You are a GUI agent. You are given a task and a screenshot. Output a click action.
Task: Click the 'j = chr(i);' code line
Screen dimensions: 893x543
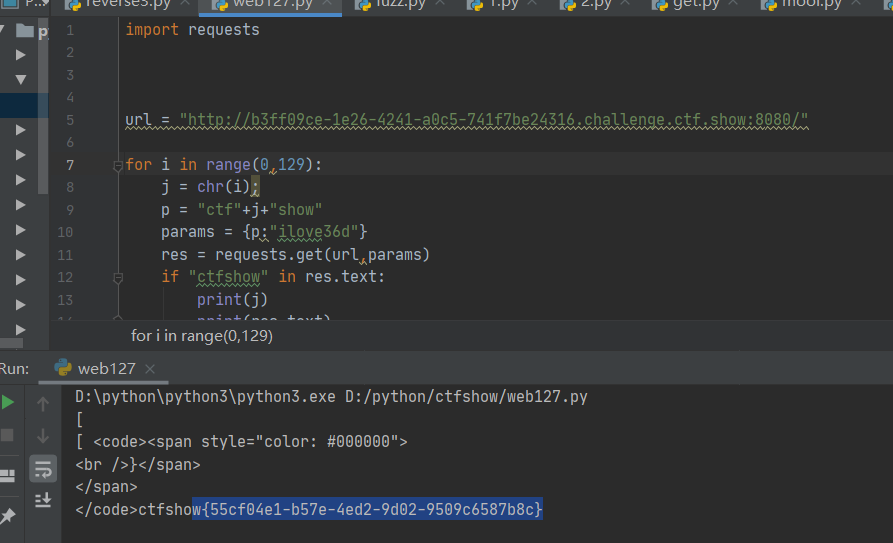click(210, 187)
